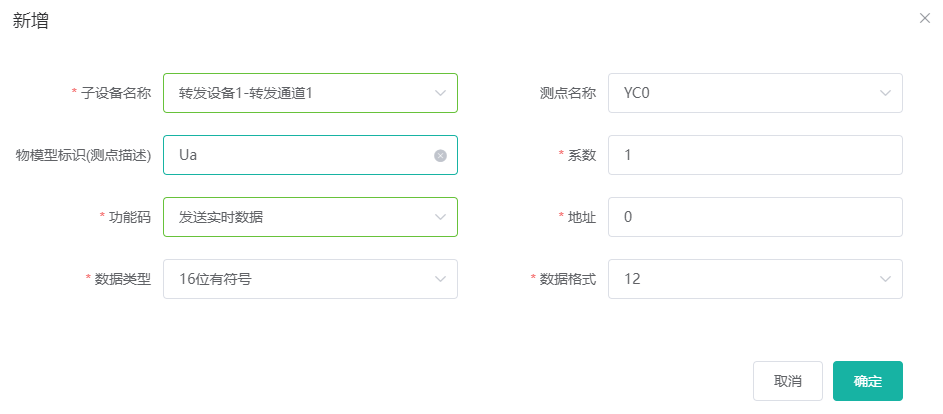Viewport: 943px width, 414px height.
Task: Open the 发送实时数据 function code dropdown
Action: pos(300,217)
